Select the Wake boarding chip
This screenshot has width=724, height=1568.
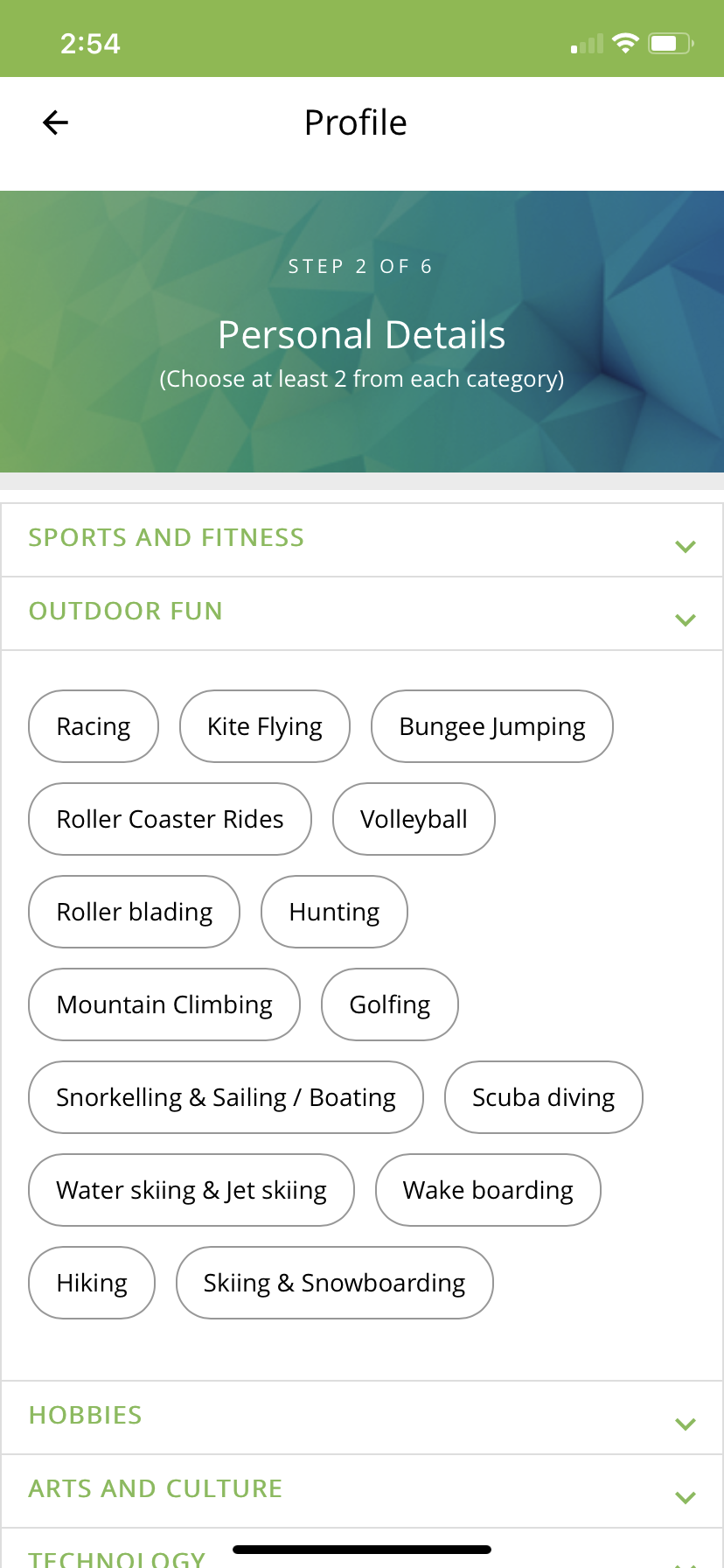(x=488, y=1190)
